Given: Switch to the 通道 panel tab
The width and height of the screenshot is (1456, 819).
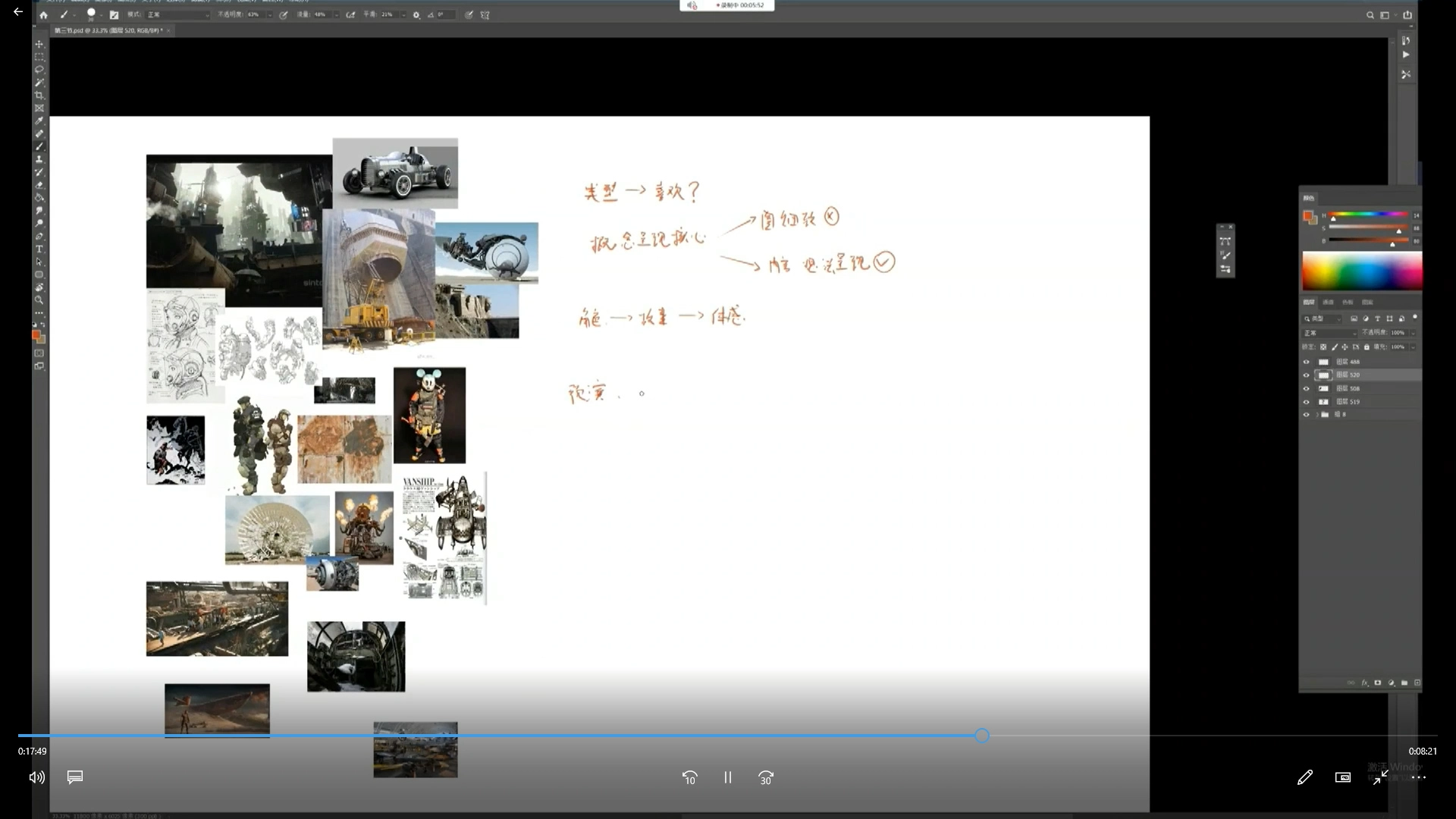Looking at the screenshot, I should pos(1329,302).
